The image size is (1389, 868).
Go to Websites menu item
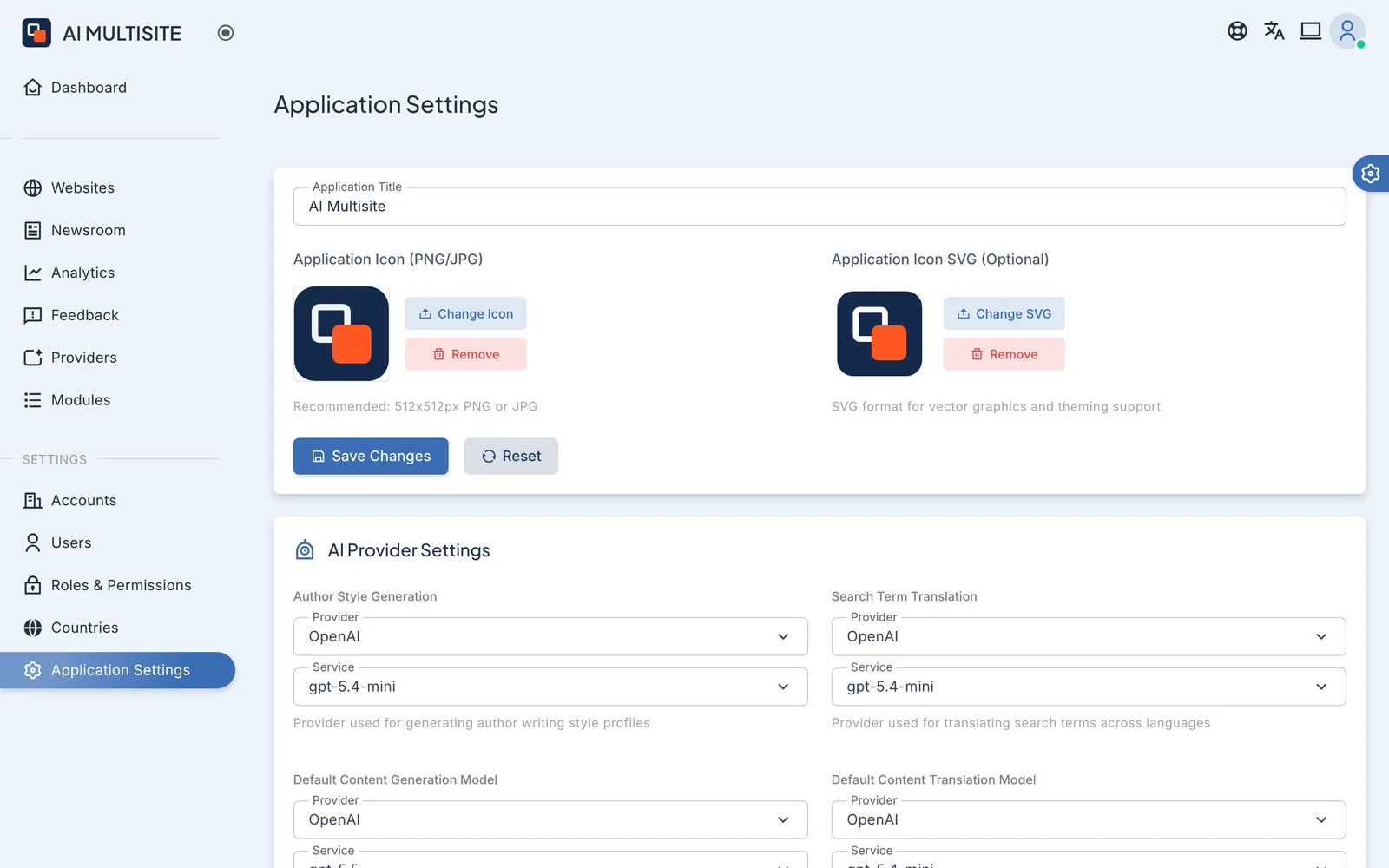pyautogui.click(x=117, y=188)
